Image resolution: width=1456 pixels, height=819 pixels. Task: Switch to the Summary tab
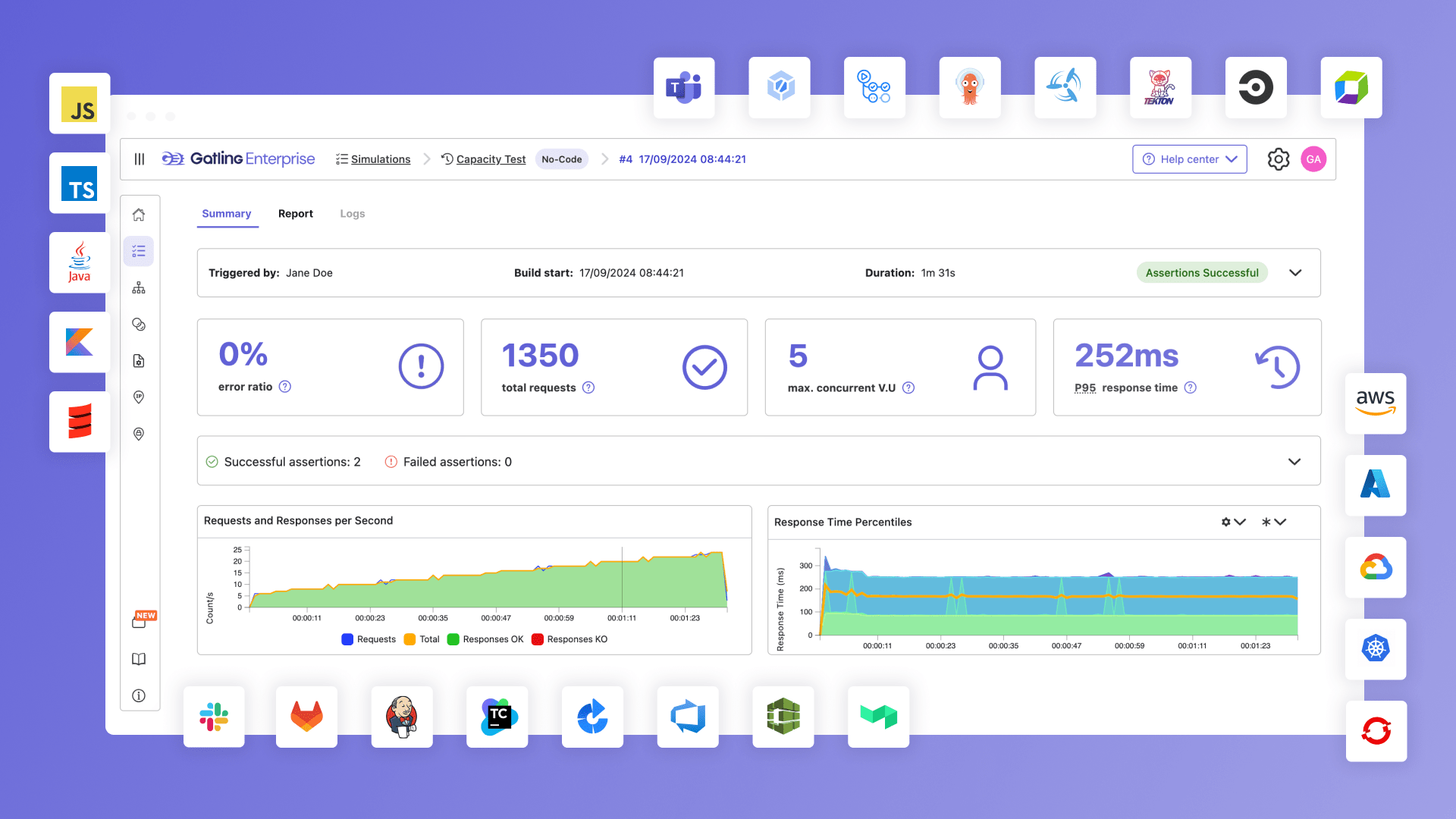point(226,214)
